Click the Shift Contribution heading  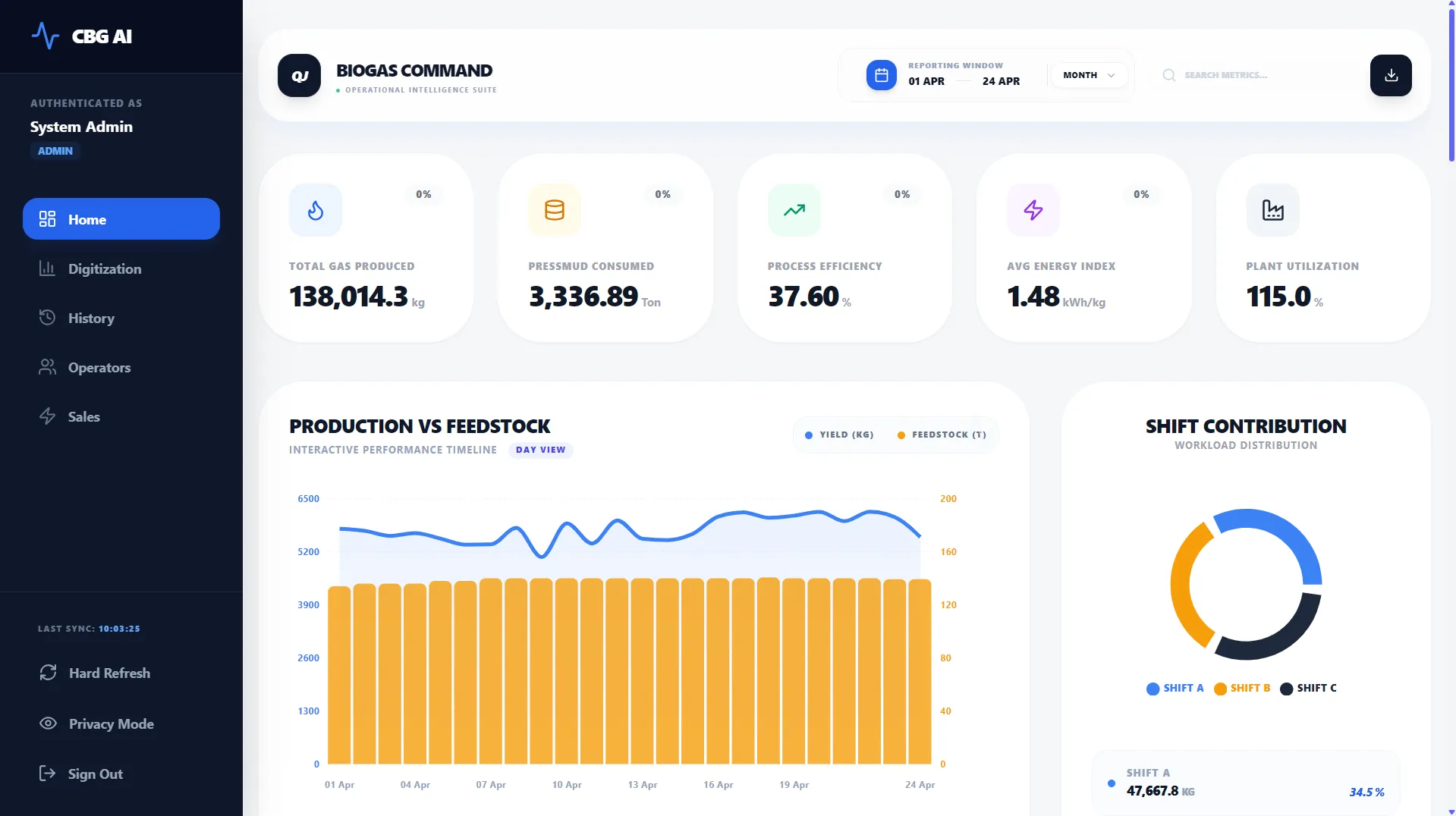[x=1246, y=426]
